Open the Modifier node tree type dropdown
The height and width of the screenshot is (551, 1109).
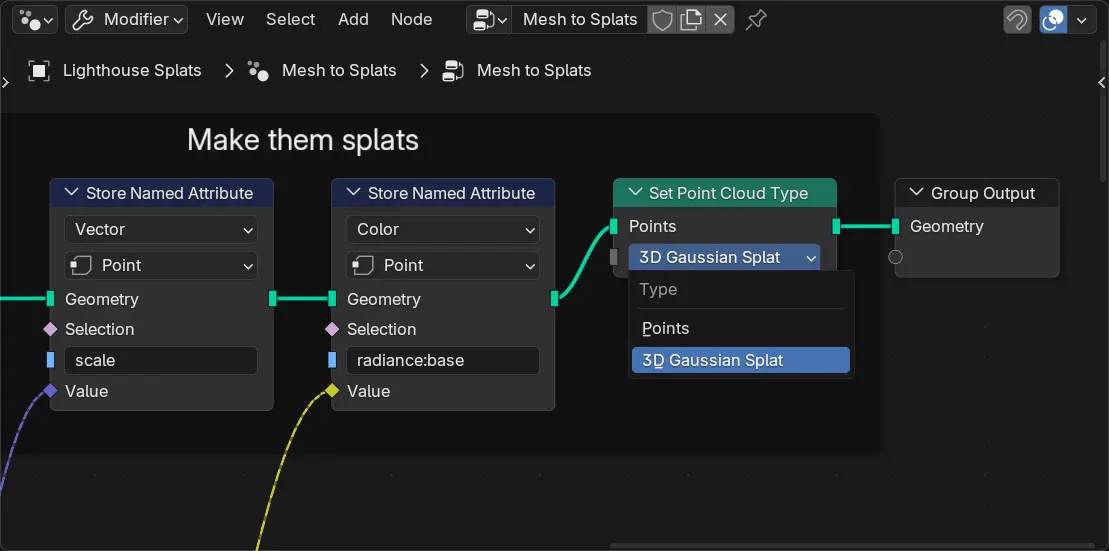point(127,20)
